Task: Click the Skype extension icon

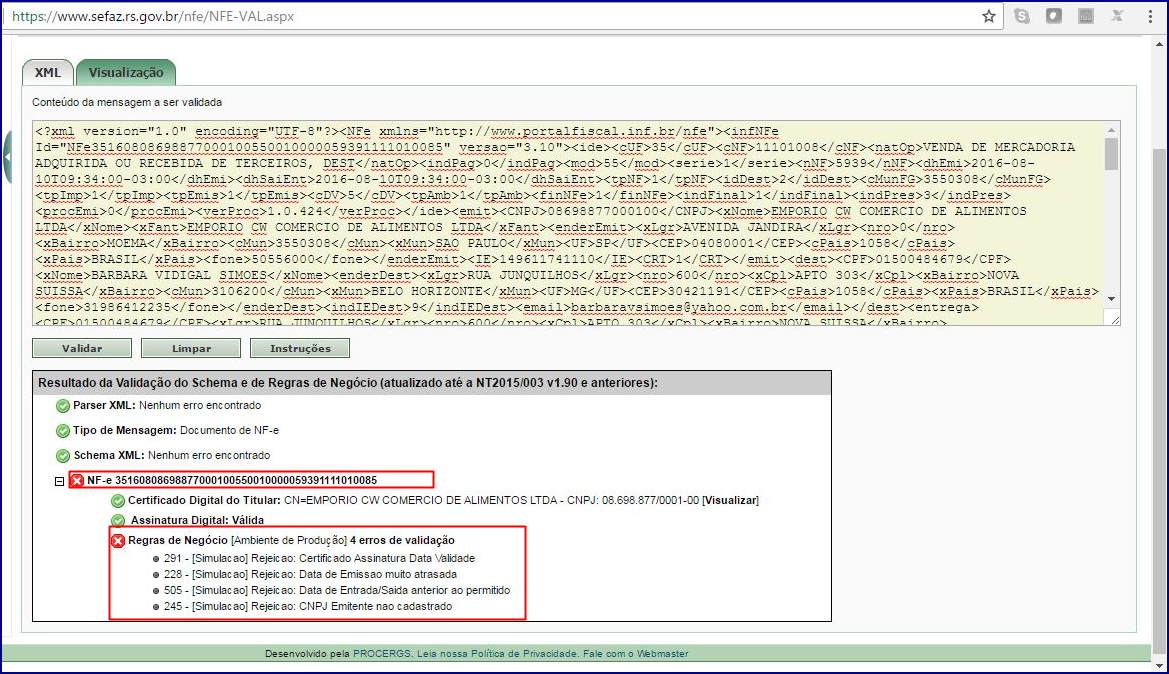Action: pyautogui.click(x=1022, y=16)
